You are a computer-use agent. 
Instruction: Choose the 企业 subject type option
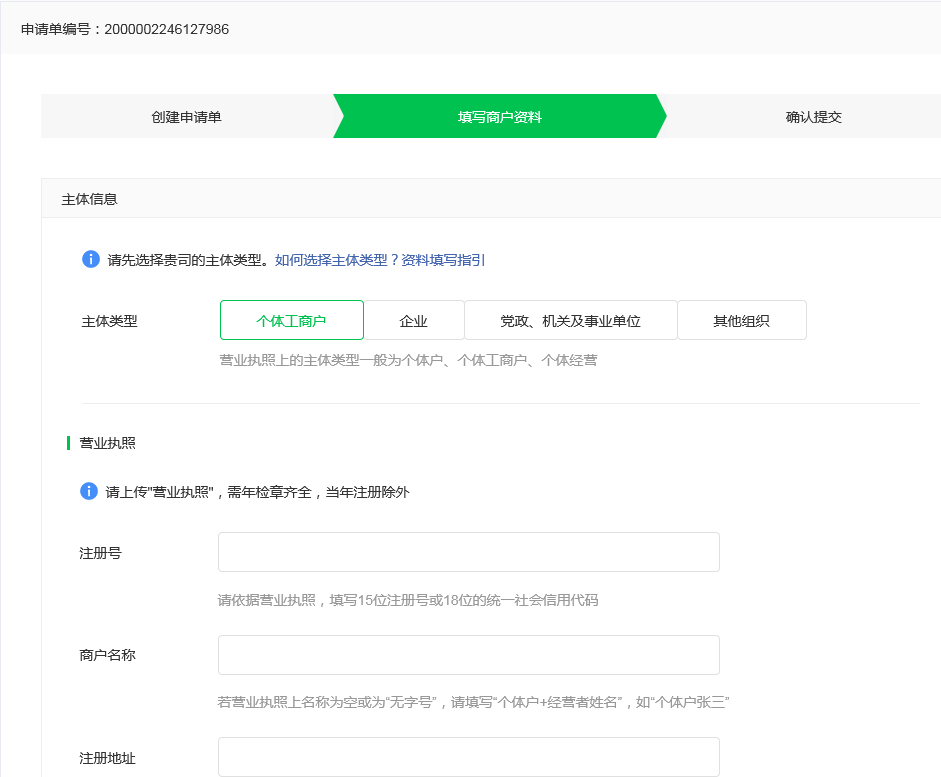pos(413,321)
